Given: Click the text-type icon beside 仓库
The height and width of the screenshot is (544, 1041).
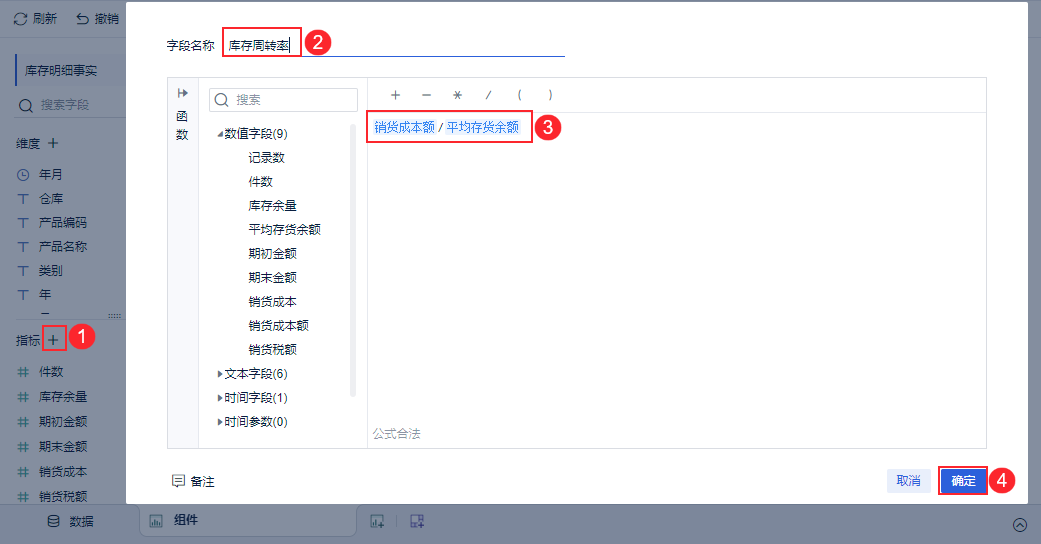Looking at the screenshot, I should [x=23, y=199].
